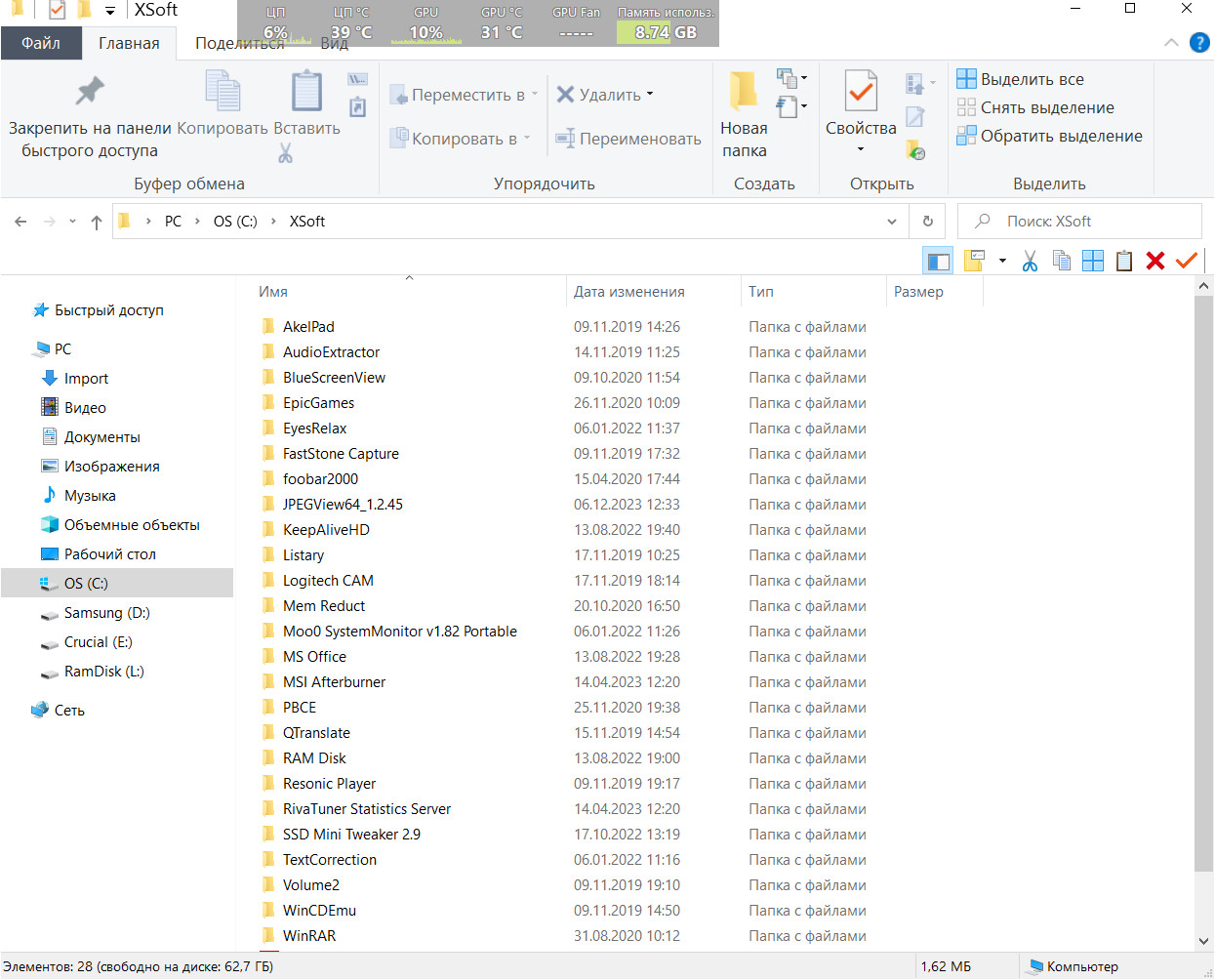Go up one folder level

(97, 223)
